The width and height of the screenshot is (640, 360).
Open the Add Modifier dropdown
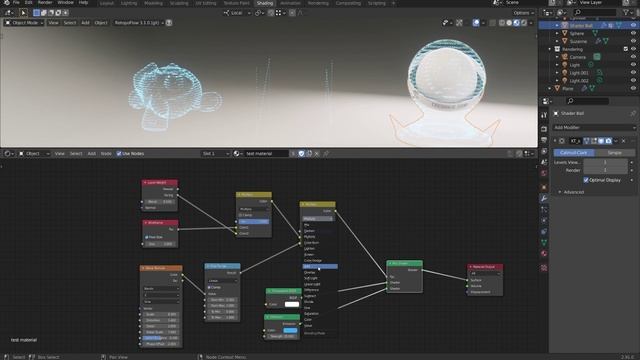coord(594,127)
